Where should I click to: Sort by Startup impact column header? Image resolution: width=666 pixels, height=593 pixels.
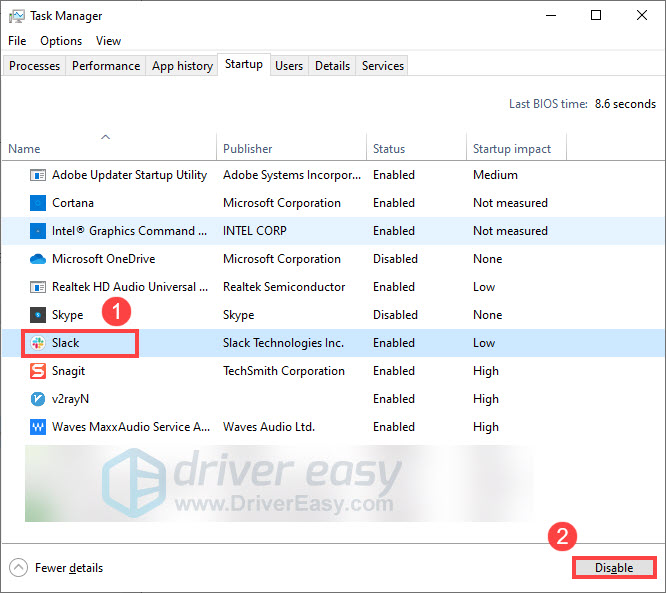(511, 149)
